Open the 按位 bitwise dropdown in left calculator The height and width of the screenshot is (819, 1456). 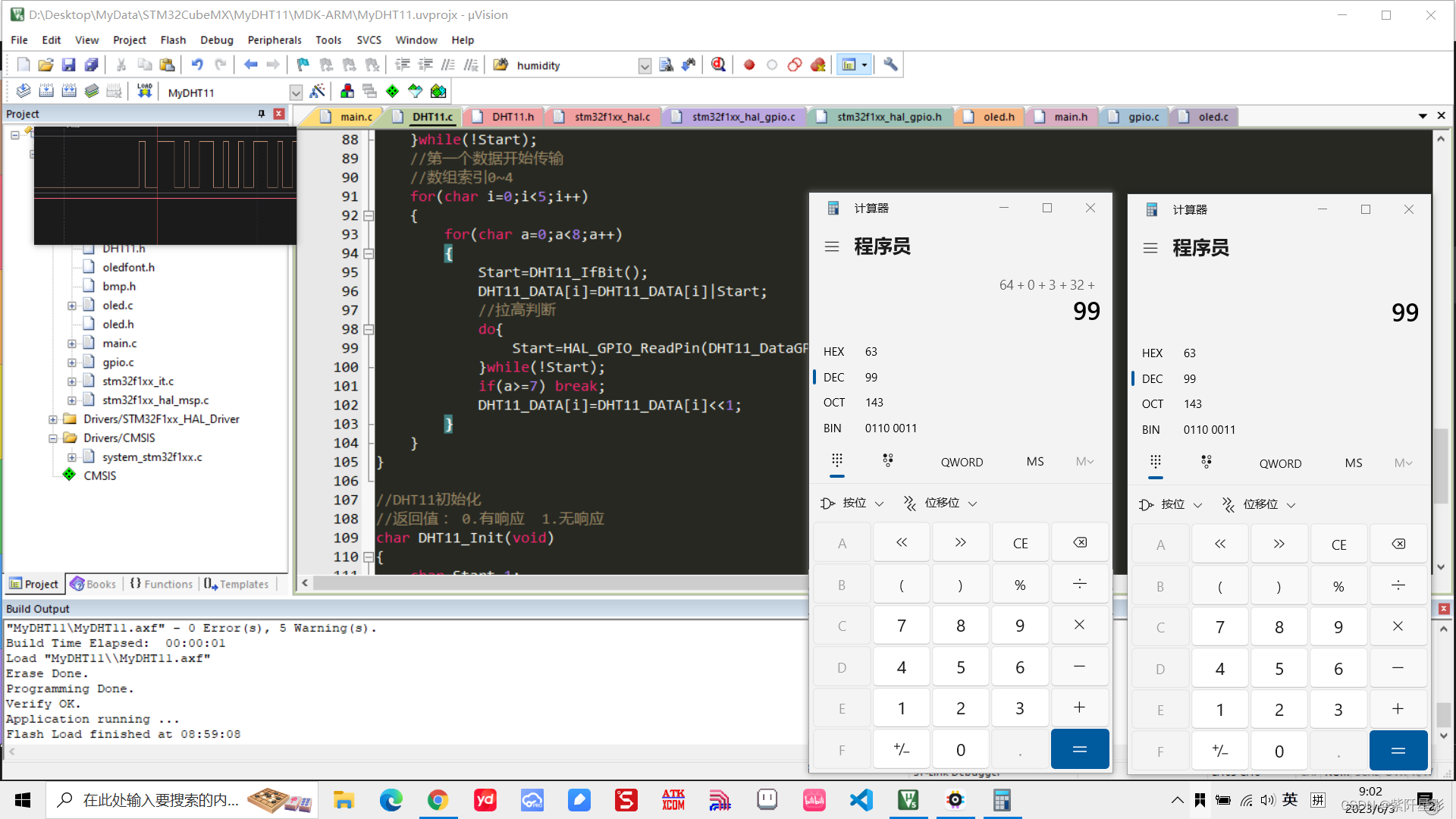[x=853, y=503]
